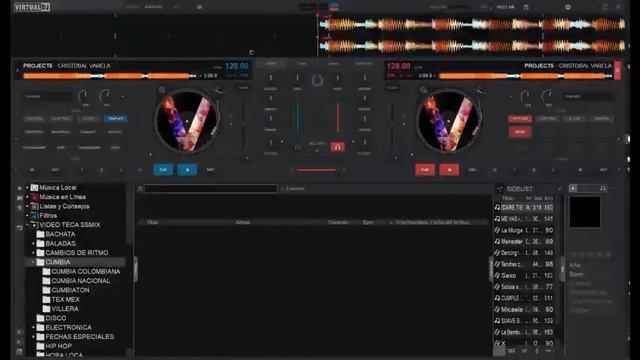Select the highlighted blue pad mode on left deck
The height and width of the screenshot is (360, 640).
[x=116, y=118]
